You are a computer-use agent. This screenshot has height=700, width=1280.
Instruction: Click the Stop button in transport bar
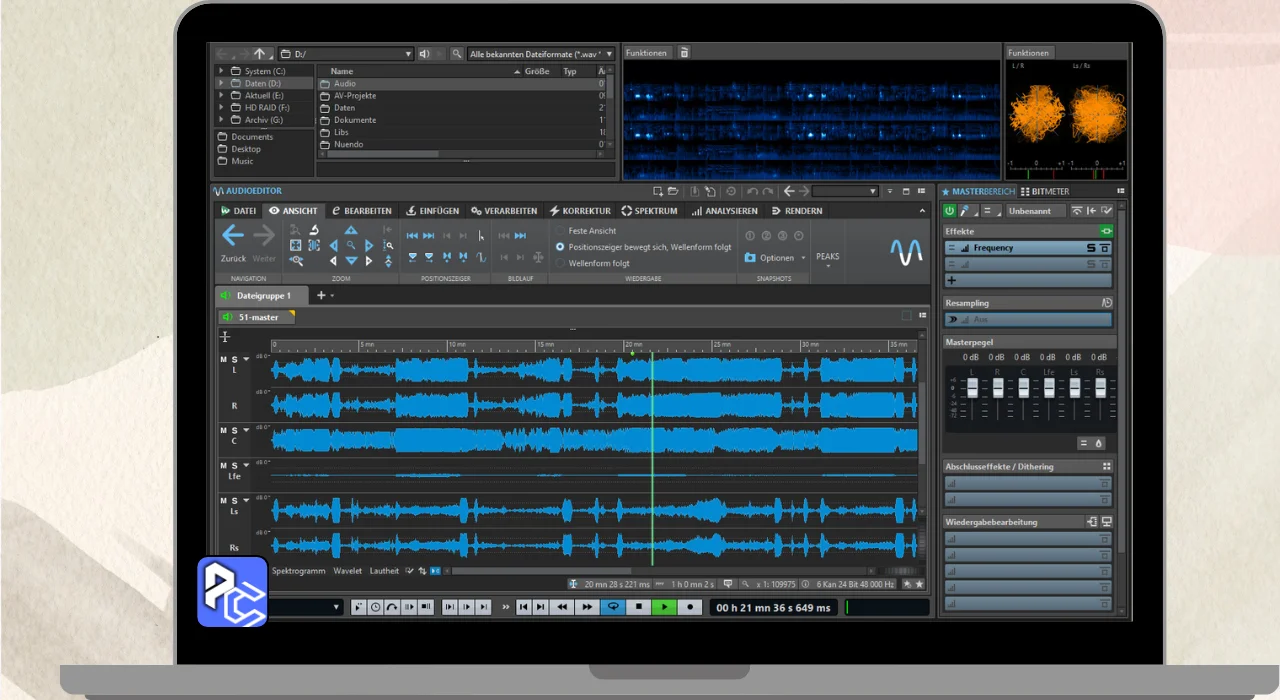point(637,607)
